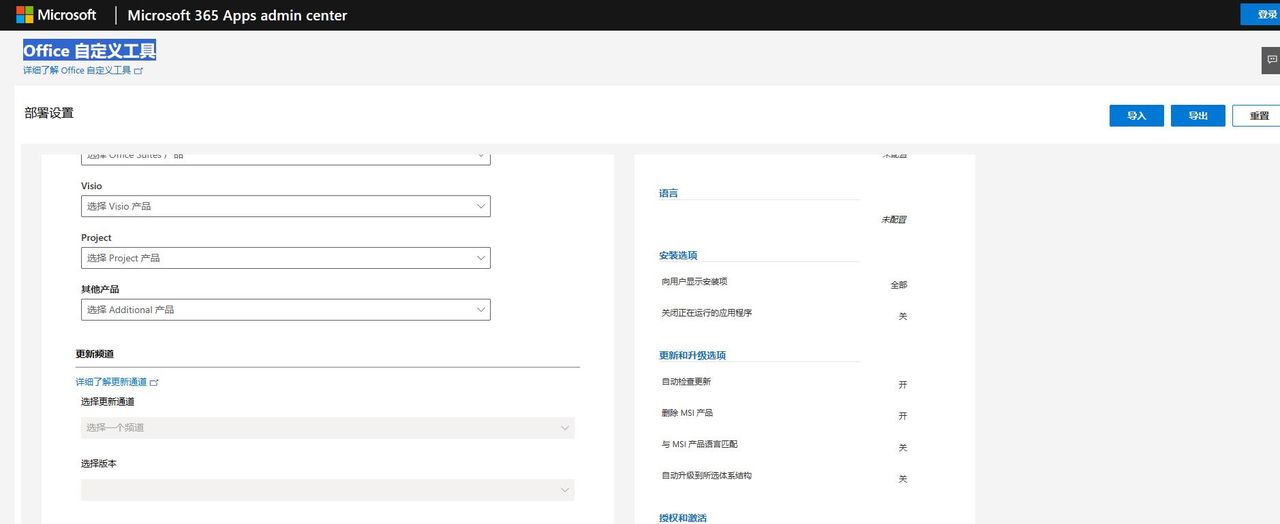Click external link icon beside 详细了解更新通道
Screen dimensions: 1280x524
(x=154, y=382)
